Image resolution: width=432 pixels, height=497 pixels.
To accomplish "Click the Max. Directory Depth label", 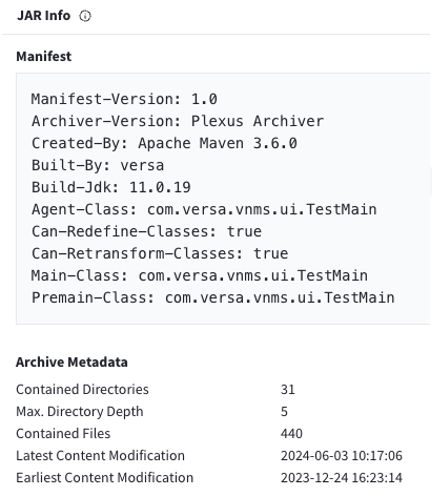I will click(x=80, y=412).
